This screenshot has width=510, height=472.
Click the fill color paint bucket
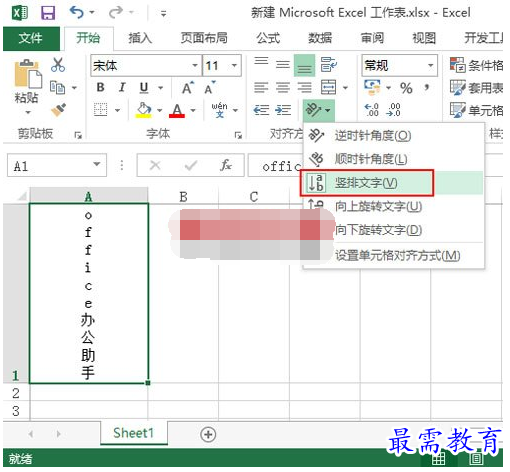tap(144, 110)
